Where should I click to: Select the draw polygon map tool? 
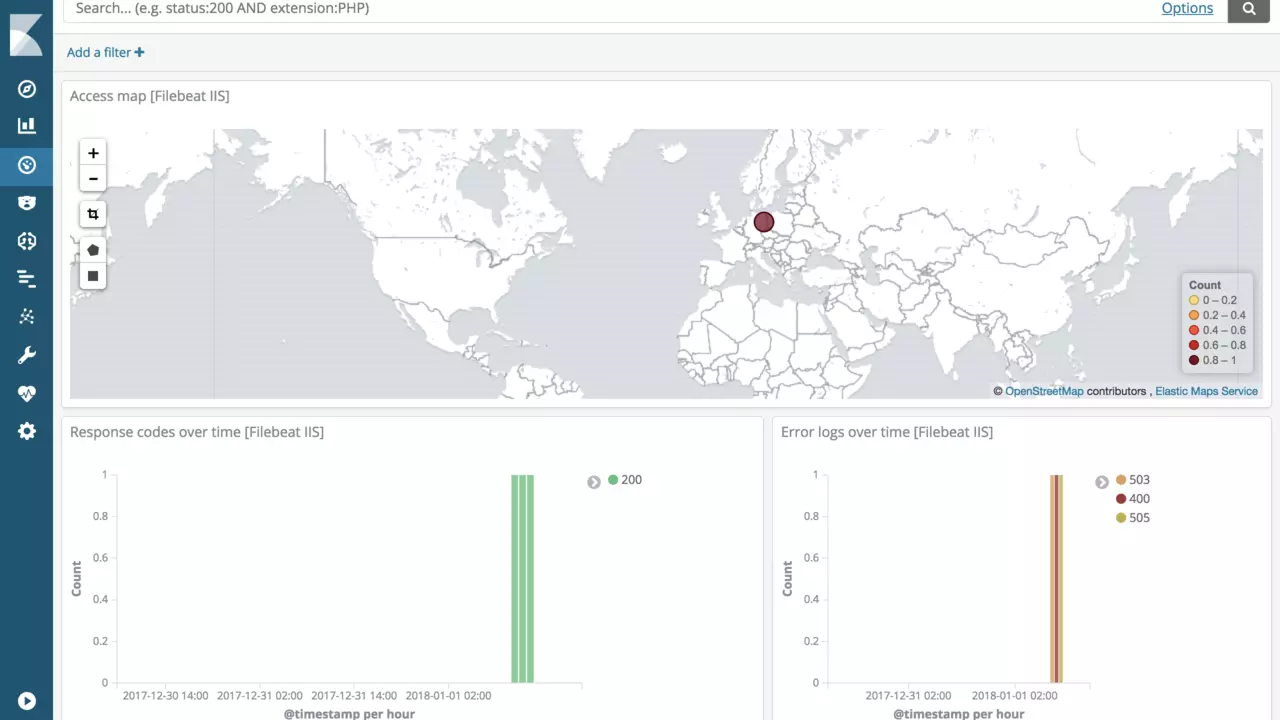tap(93, 250)
